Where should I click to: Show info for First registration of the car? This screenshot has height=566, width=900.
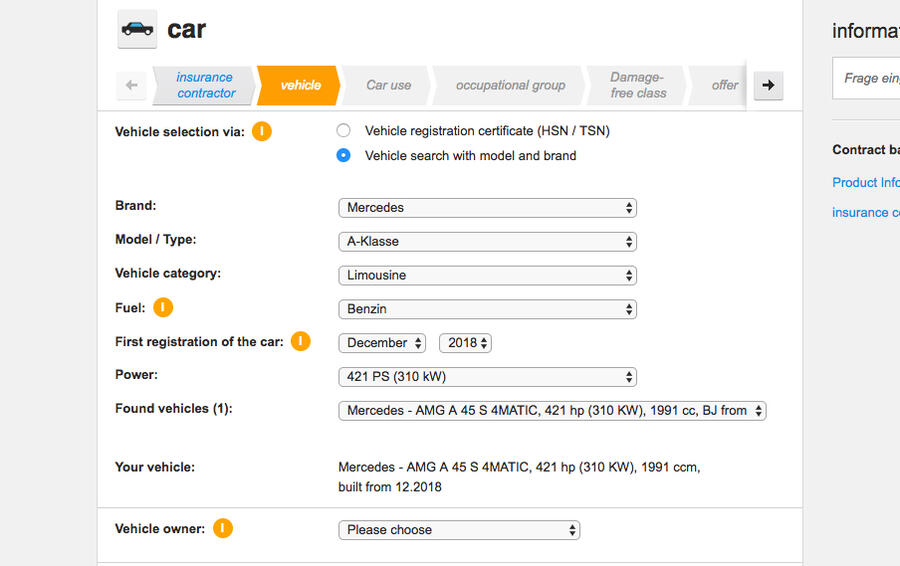[301, 341]
